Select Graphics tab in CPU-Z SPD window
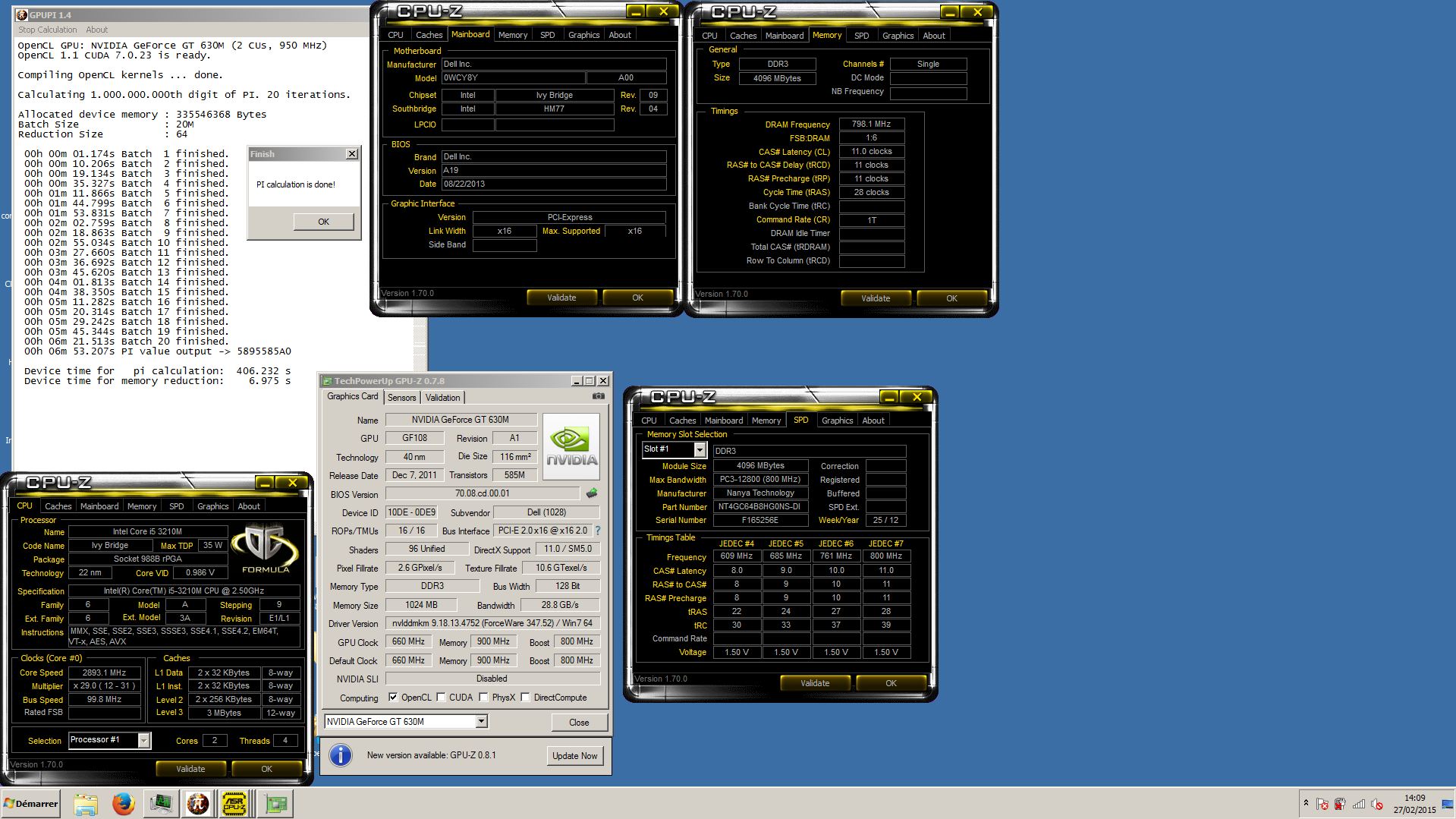This screenshot has height=819, width=1456. tap(838, 421)
